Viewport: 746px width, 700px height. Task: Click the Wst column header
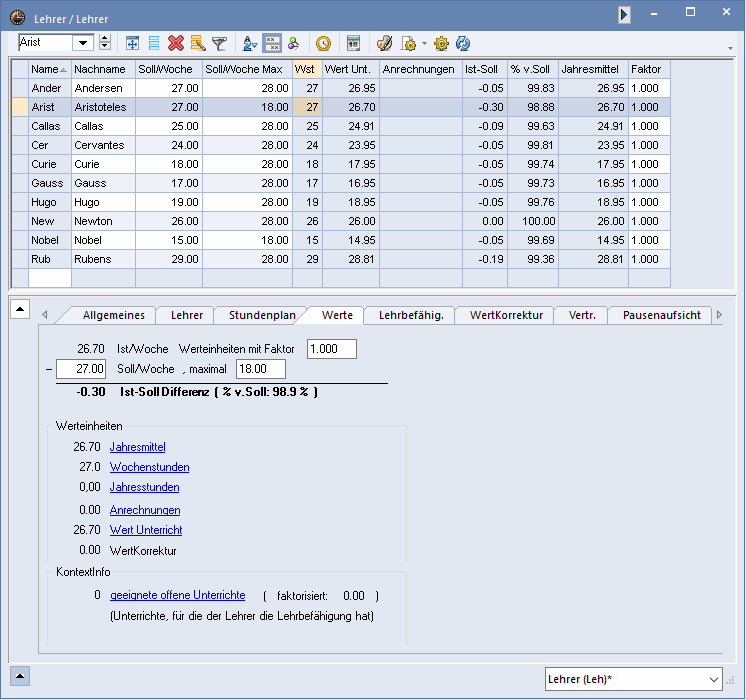(x=307, y=69)
